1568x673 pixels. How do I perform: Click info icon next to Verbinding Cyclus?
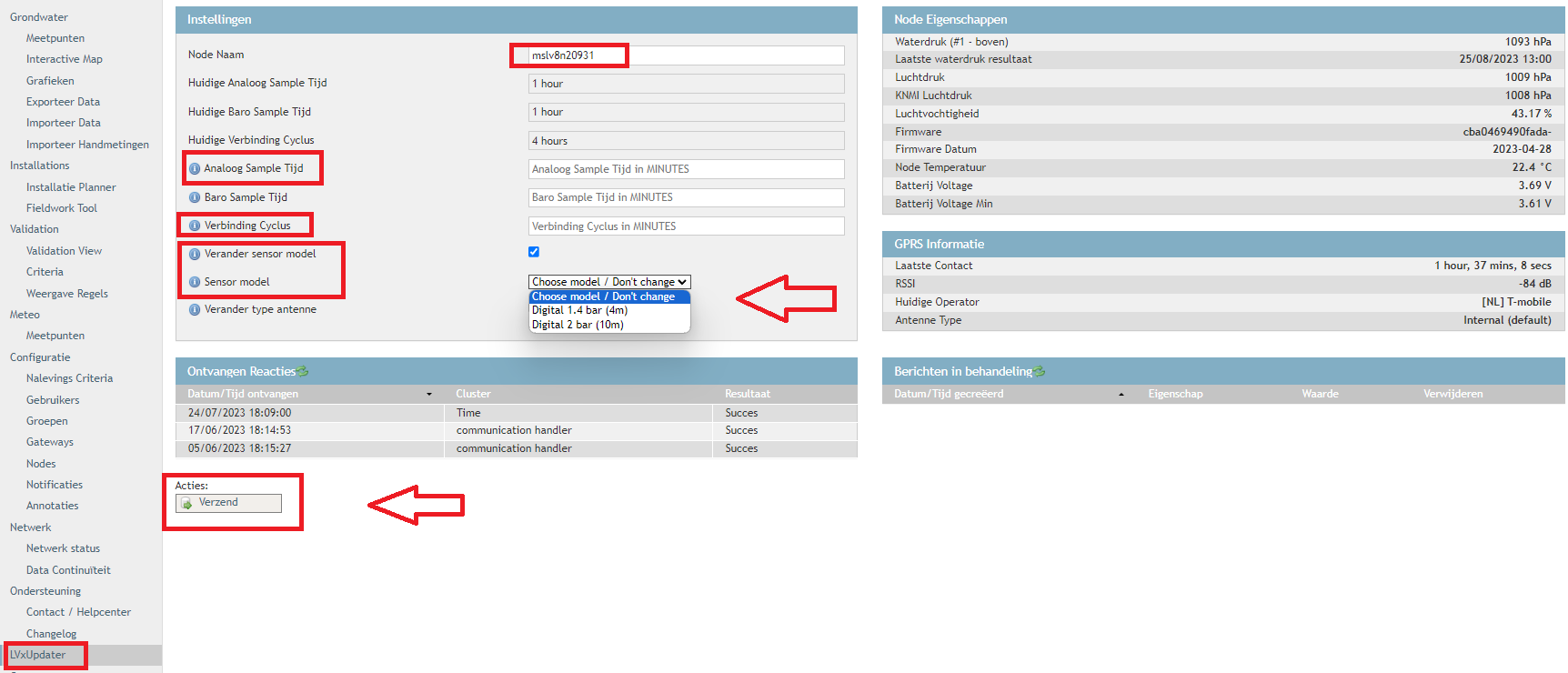pyautogui.click(x=195, y=226)
